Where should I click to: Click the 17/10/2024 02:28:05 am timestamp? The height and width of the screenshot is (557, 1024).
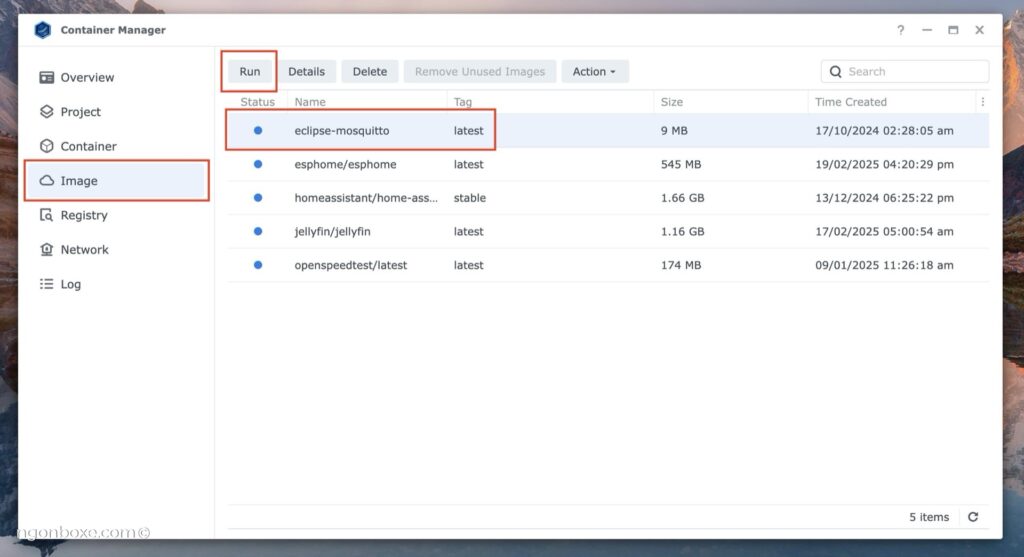click(x=884, y=131)
